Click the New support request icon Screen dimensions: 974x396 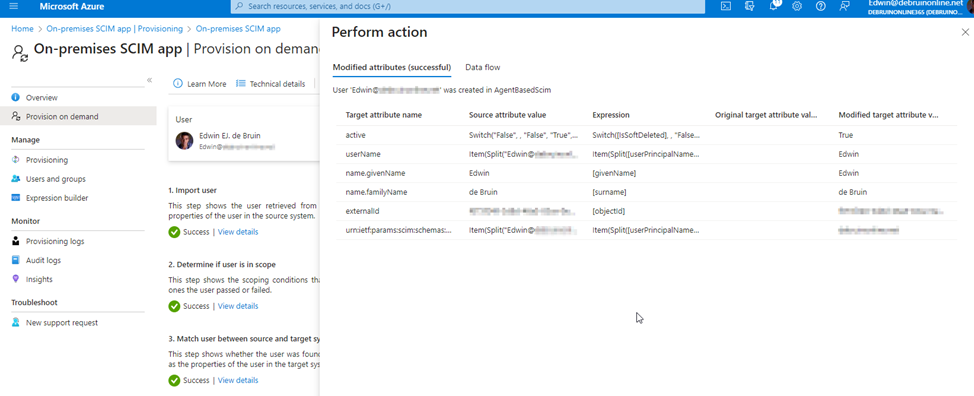(x=16, y=322)
